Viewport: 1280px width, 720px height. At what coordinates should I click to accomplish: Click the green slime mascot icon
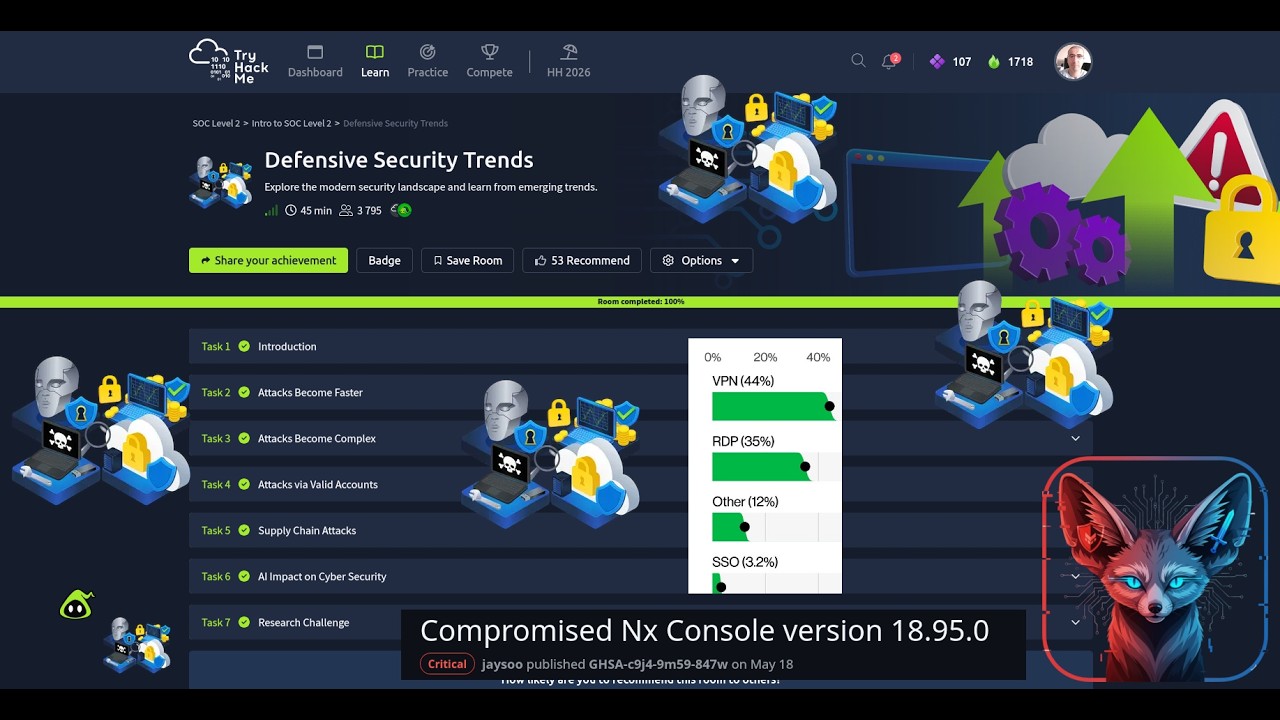76,605
